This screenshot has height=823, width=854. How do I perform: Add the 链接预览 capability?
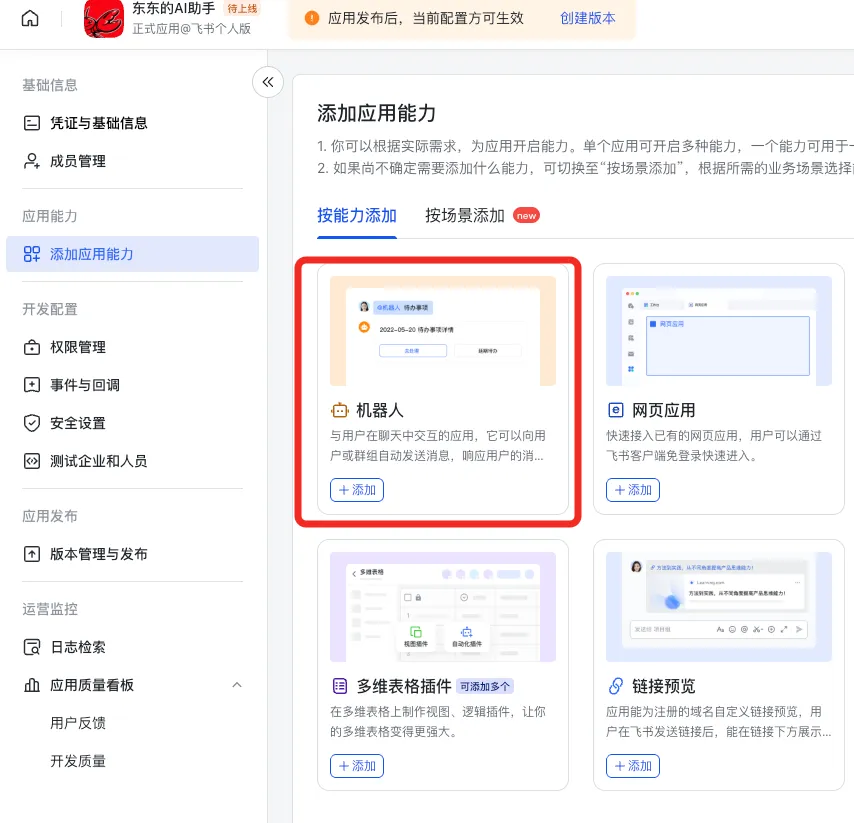[x=633, y=766]
